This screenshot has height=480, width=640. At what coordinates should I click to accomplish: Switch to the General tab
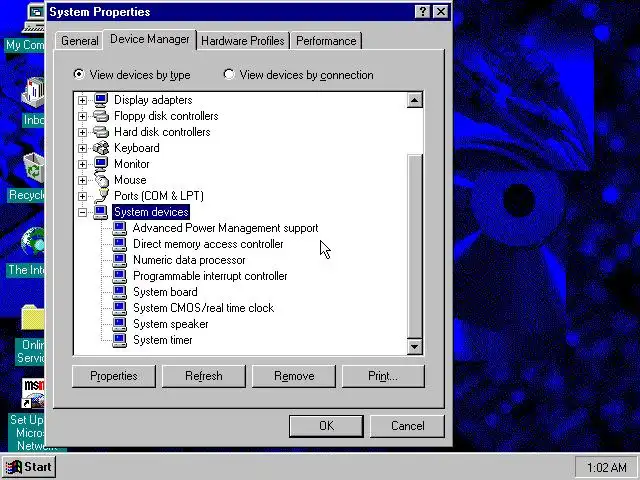click(79, 41)
